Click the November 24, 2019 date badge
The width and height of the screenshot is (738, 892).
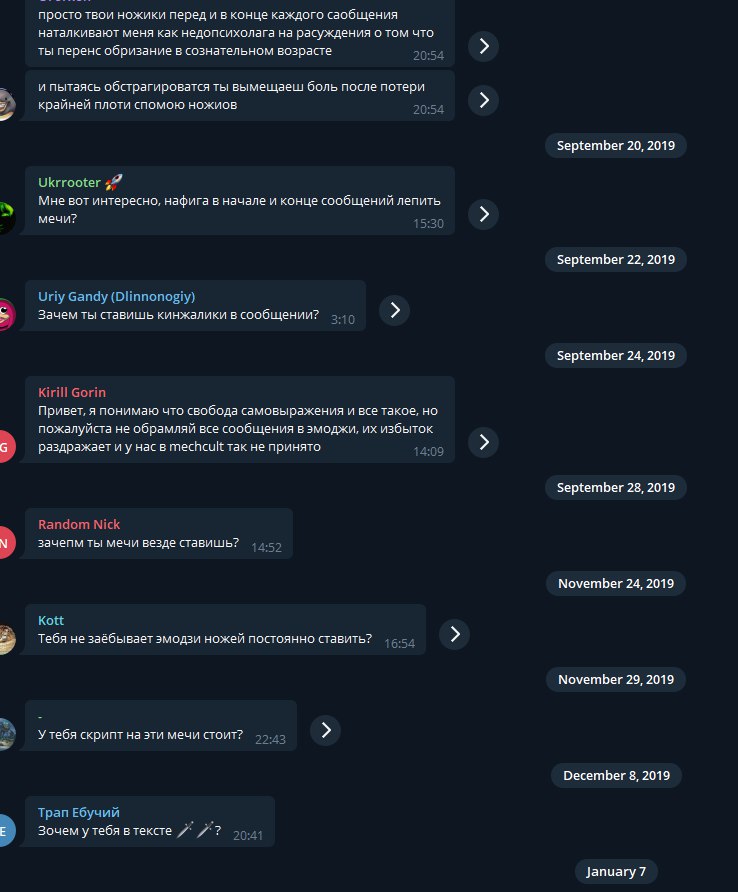[x=616, y=584]
